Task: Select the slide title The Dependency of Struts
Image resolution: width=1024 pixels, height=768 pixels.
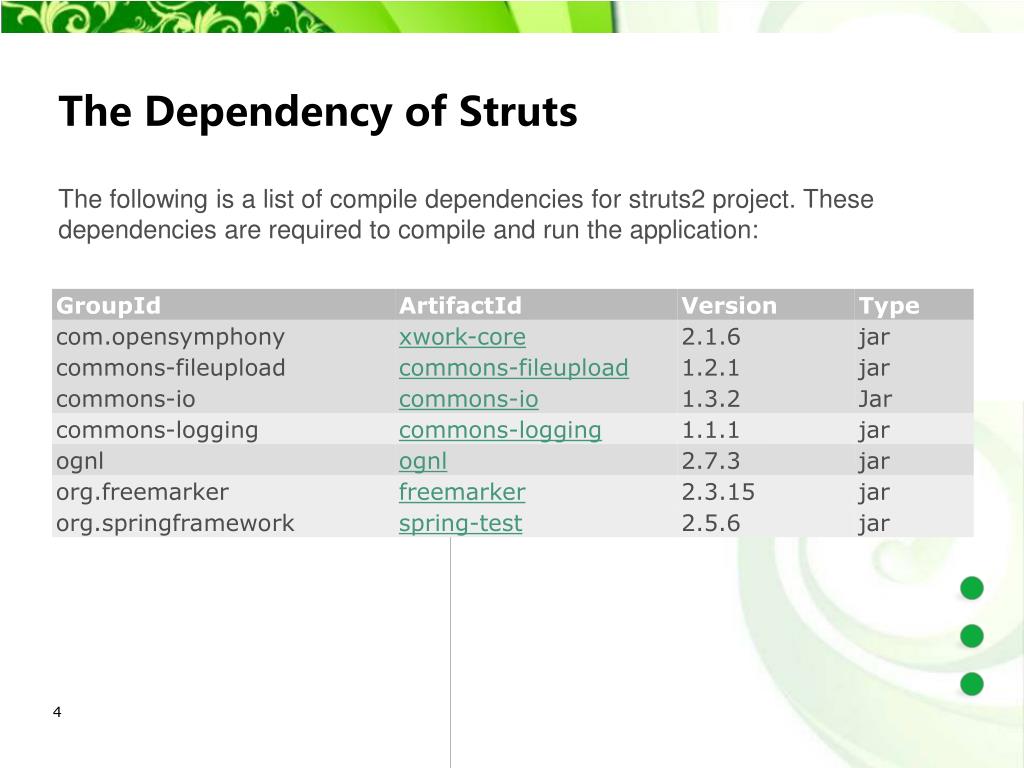Action: point(318,112)
